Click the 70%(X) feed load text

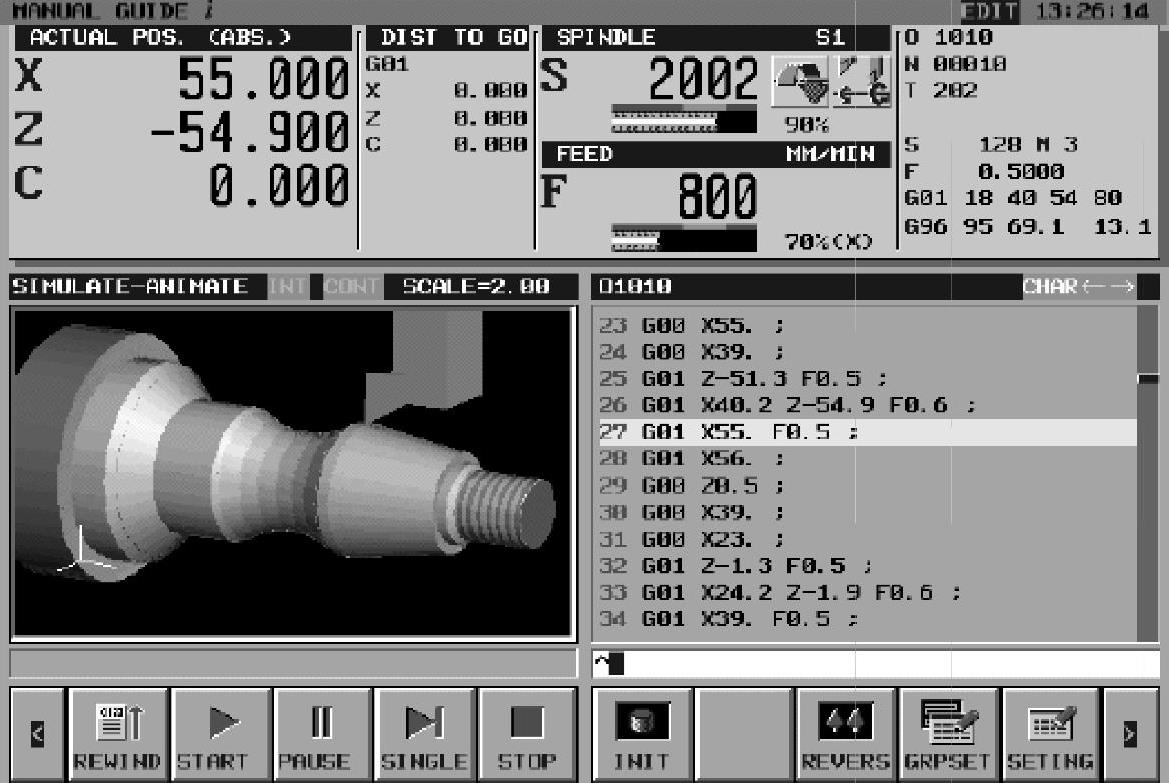click(x=828, y=242)
